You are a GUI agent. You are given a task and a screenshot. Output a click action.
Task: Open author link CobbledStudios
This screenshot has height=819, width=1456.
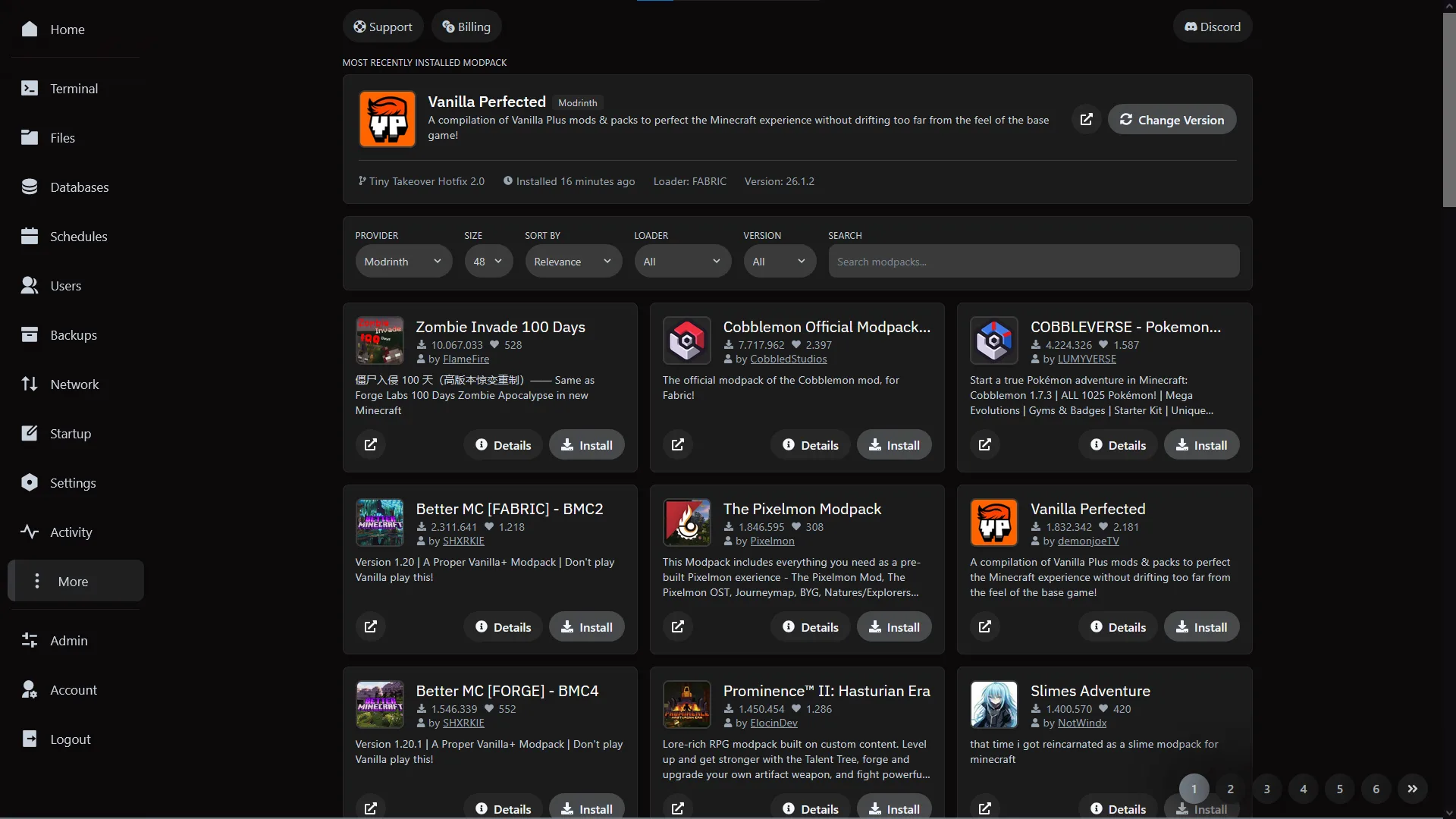pyautogui.click(x=789, y=359)
